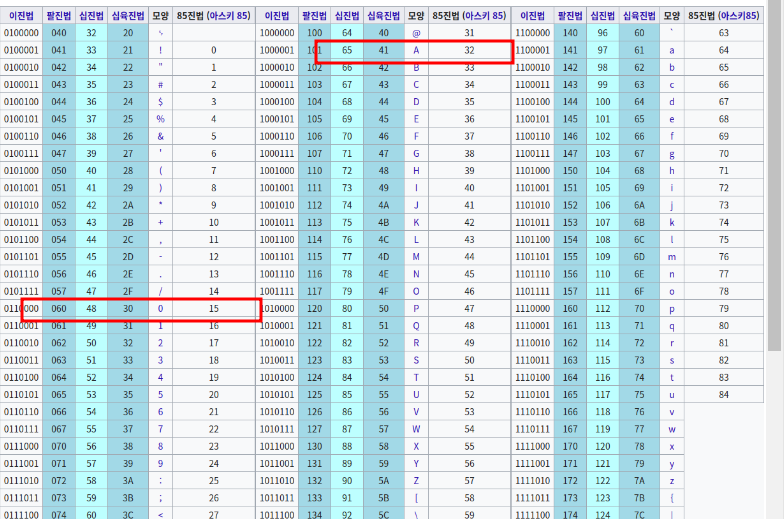The image size is (784, 519).
Task: Open uppercase P link in row 1010000
Action: pyautogui.click(x=416, y=308)
